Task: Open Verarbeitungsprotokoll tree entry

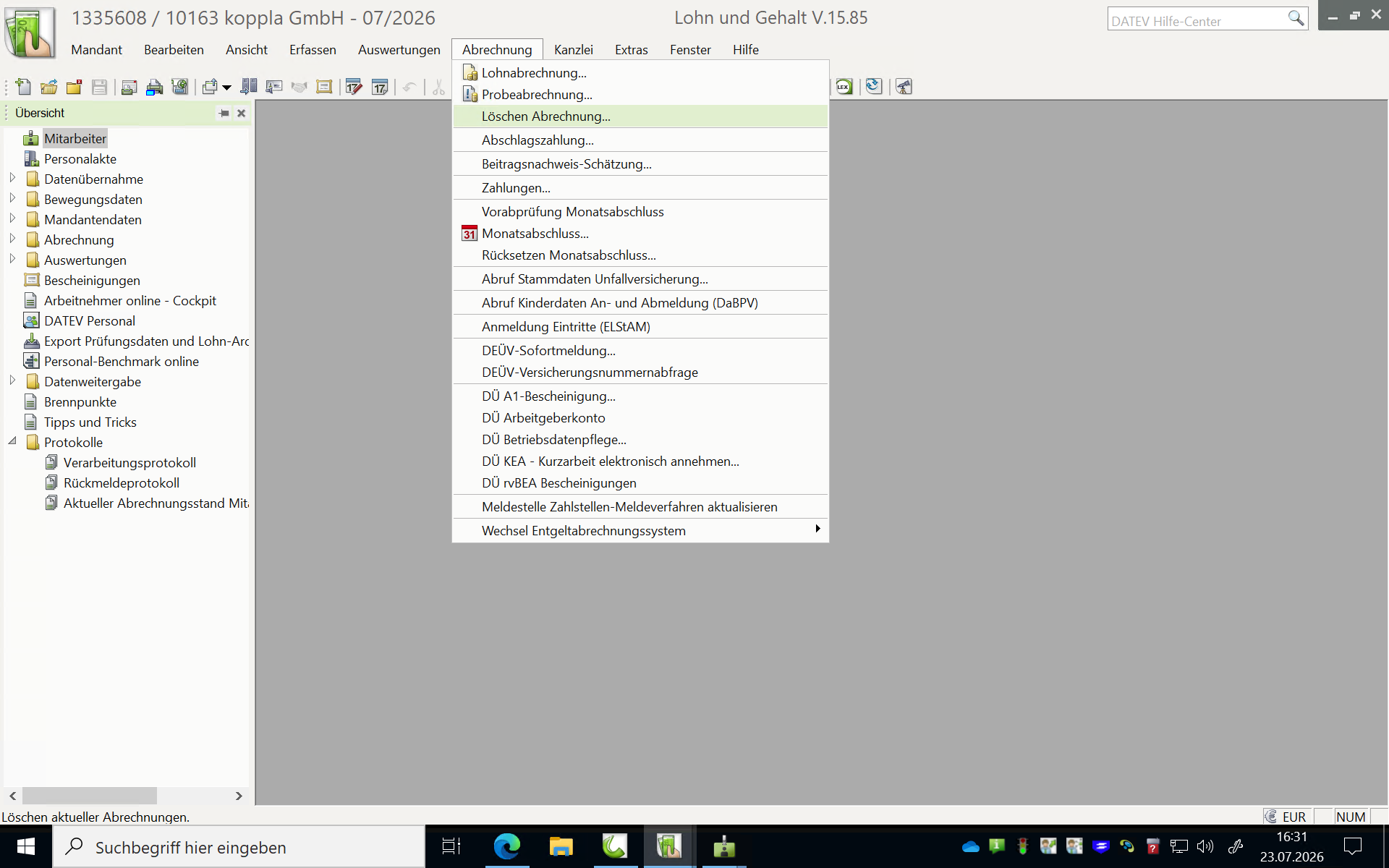Action: [x=129, y=463]
